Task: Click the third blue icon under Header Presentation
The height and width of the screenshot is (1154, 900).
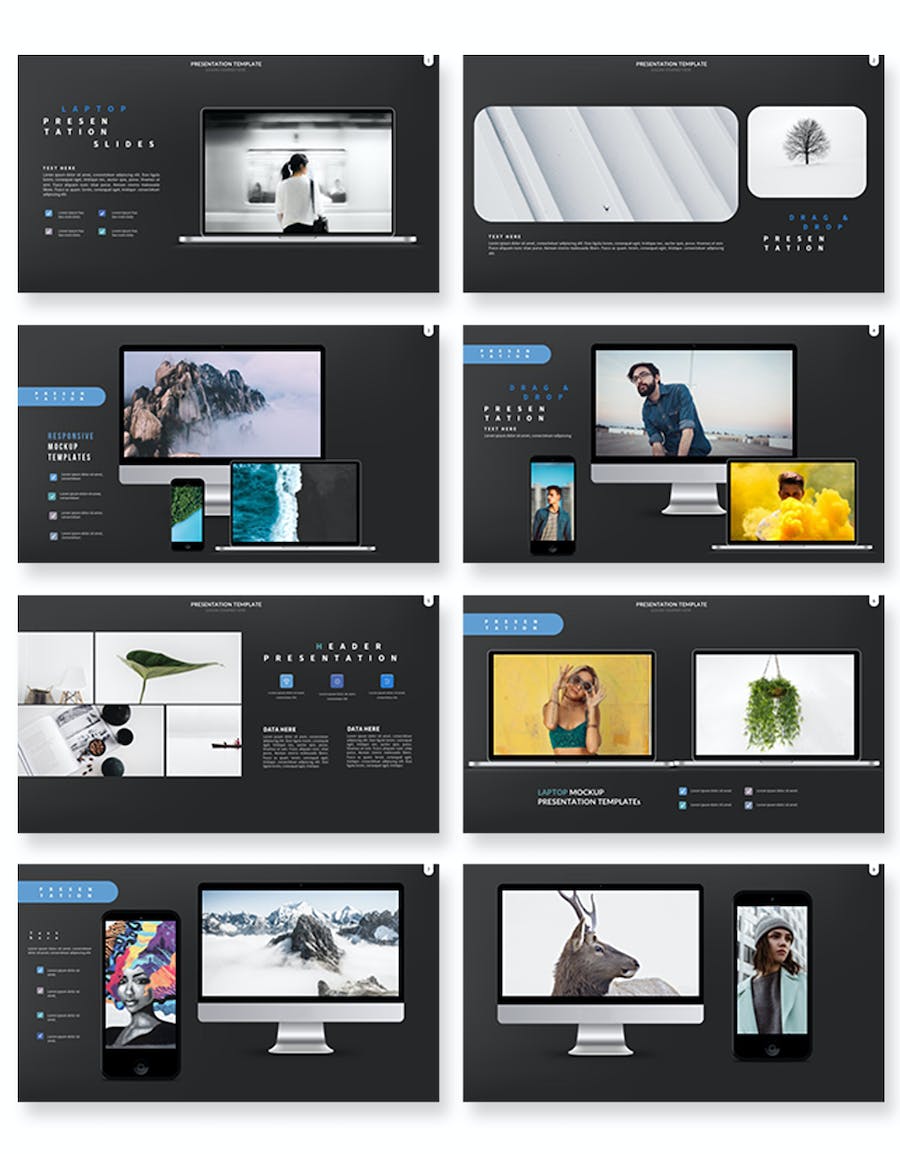Action: 387,681
